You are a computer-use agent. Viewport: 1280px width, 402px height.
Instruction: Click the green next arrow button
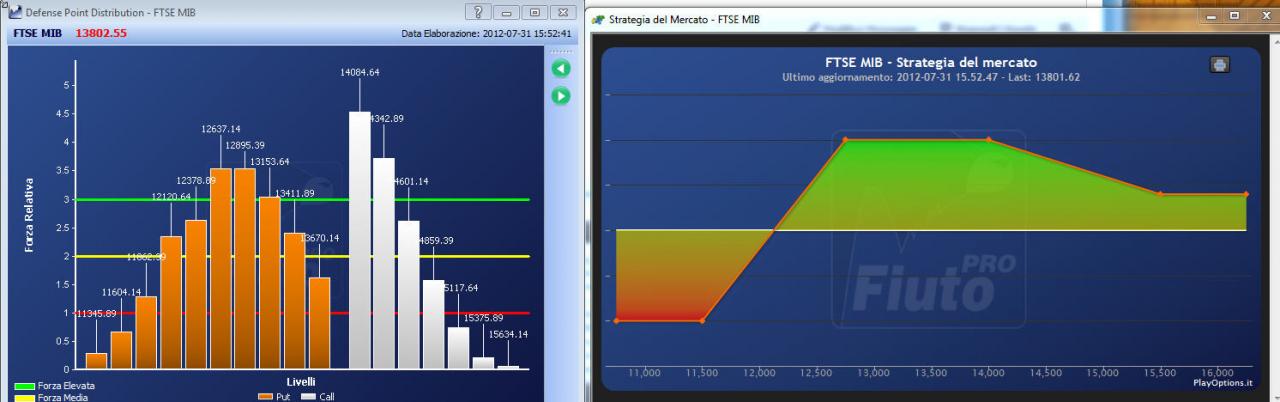tap(561, 96)
